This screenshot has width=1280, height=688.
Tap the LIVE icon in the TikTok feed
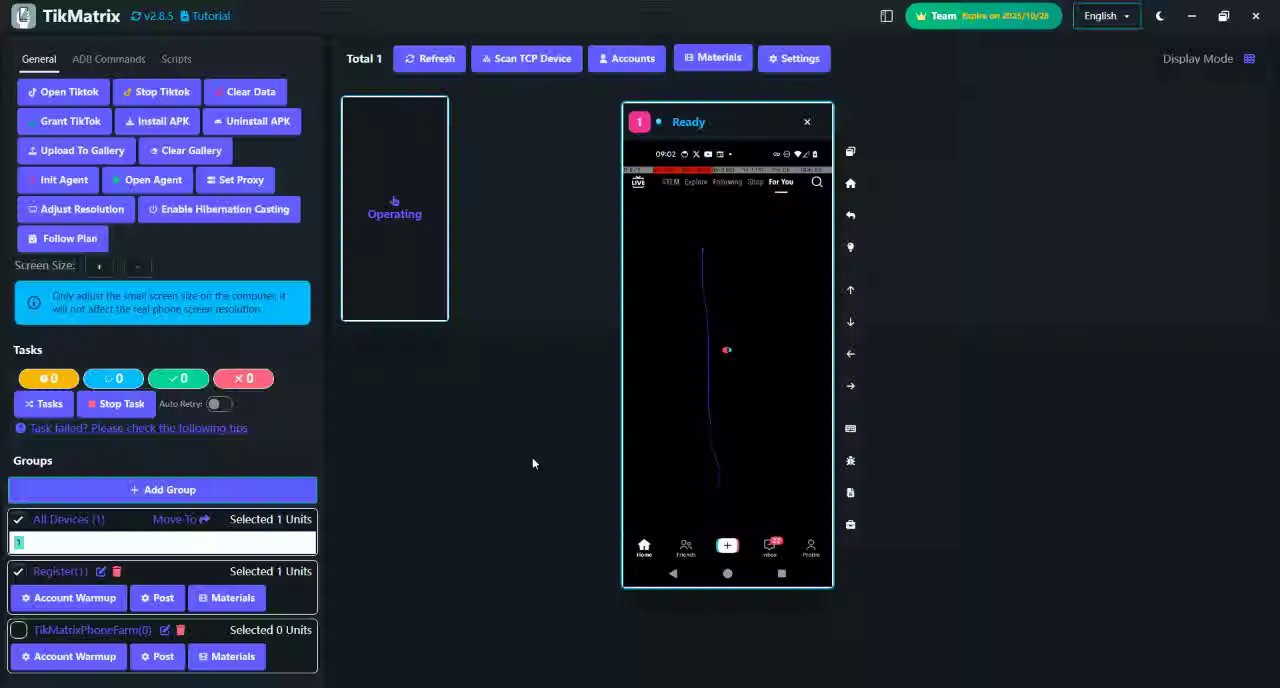click(x=638, y=182)
